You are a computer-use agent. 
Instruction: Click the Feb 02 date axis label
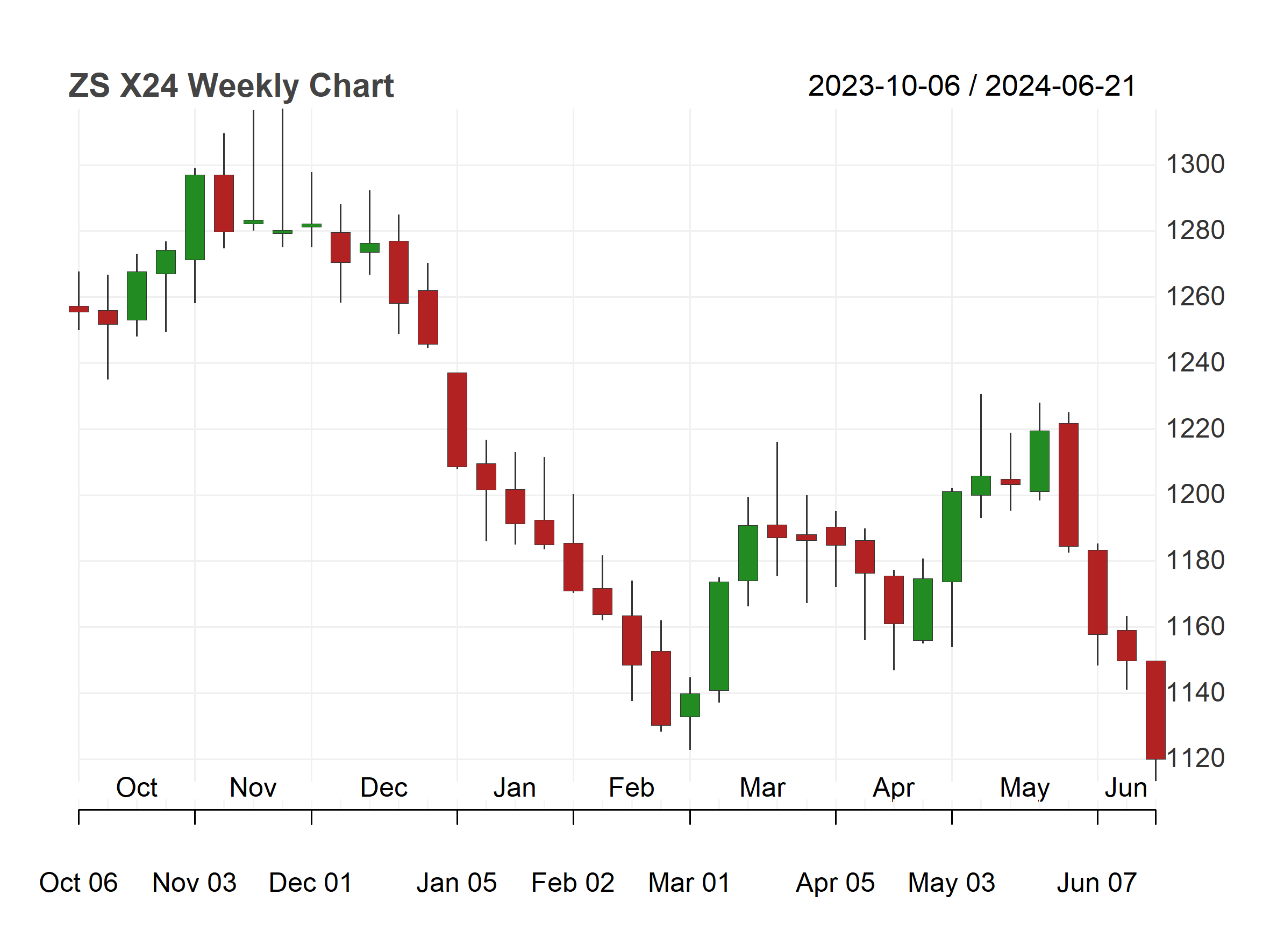point(573,883)
